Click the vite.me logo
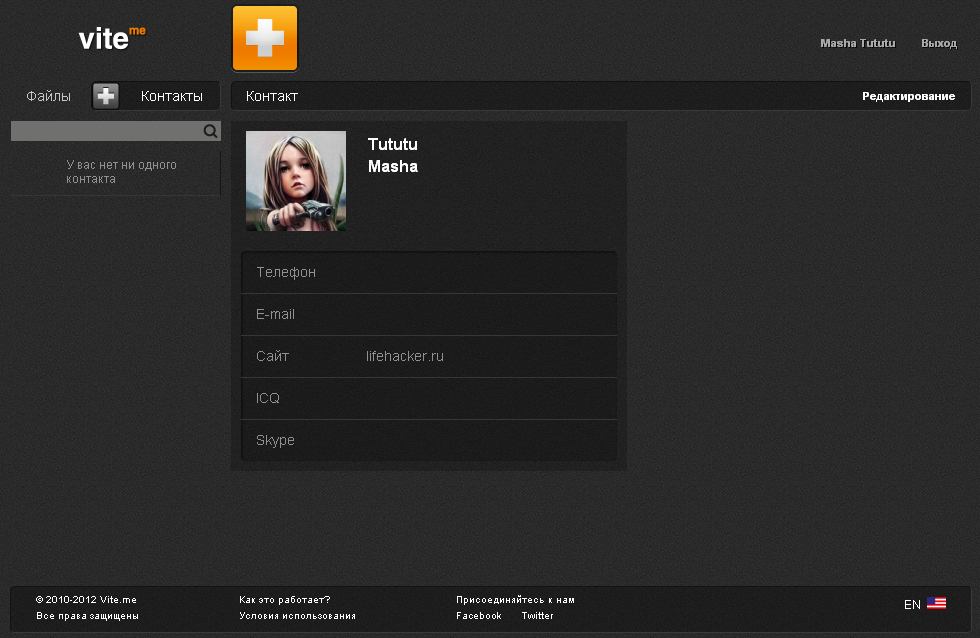The width and height of the screenshot is (980, 638). click(111, 38)
